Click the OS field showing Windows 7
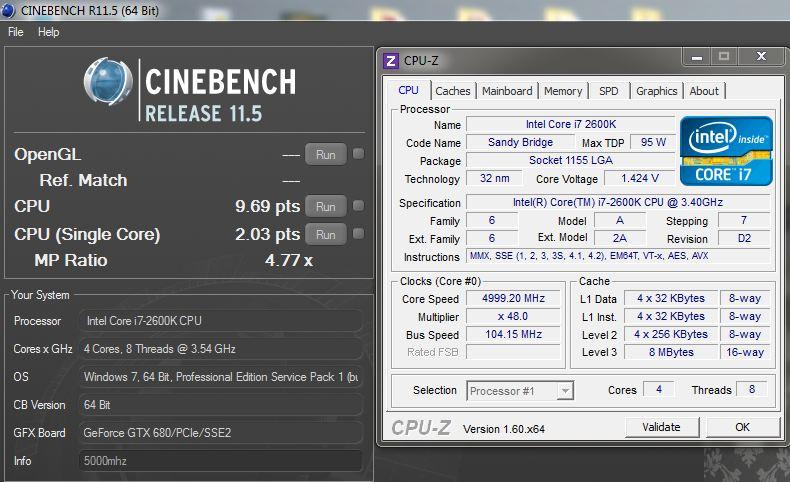The image size is (790, 482). [x=220, y=377]
